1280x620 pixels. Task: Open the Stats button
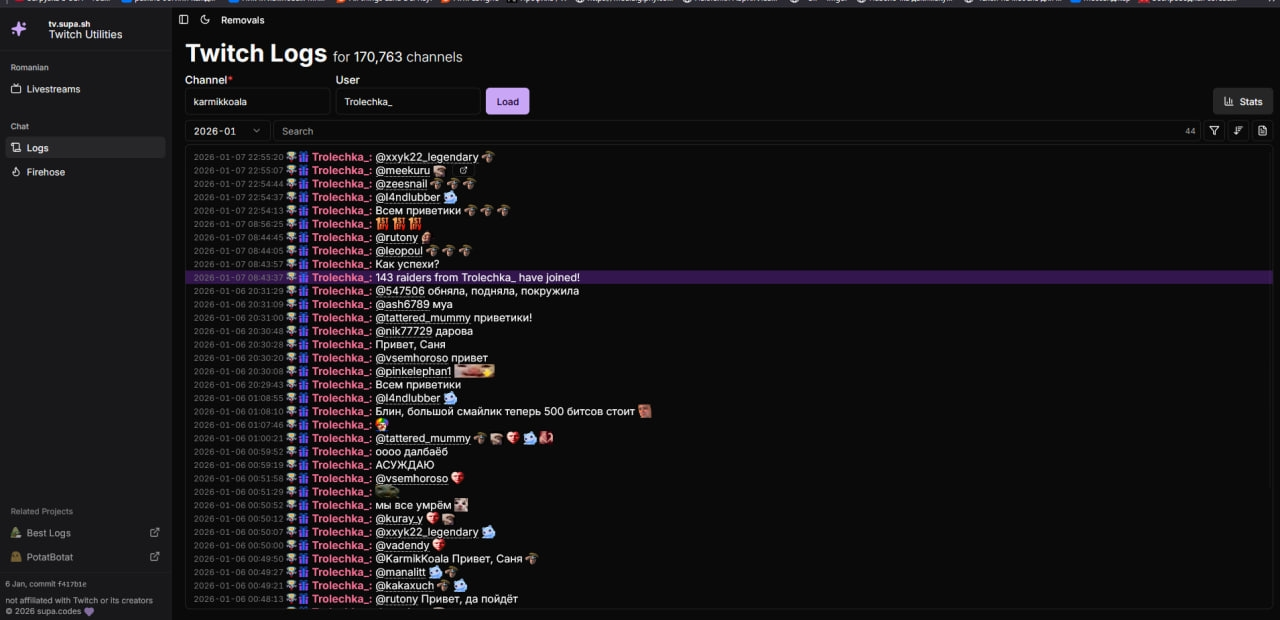coord(1243,101)
